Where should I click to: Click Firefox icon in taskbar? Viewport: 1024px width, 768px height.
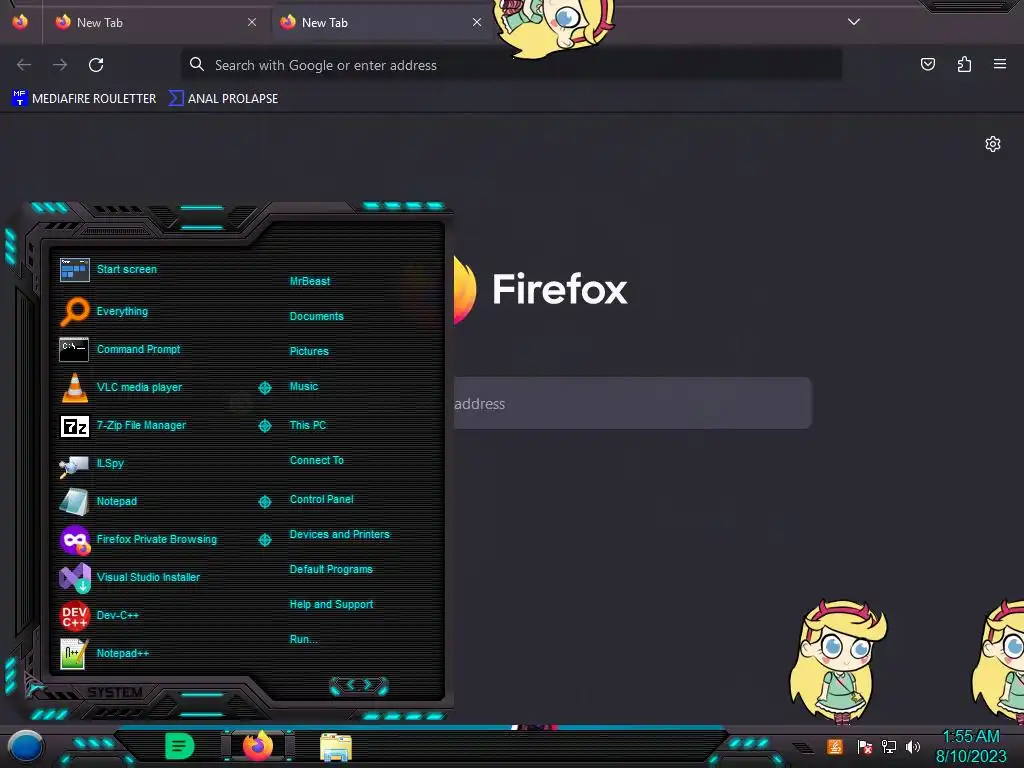[257, 746]
